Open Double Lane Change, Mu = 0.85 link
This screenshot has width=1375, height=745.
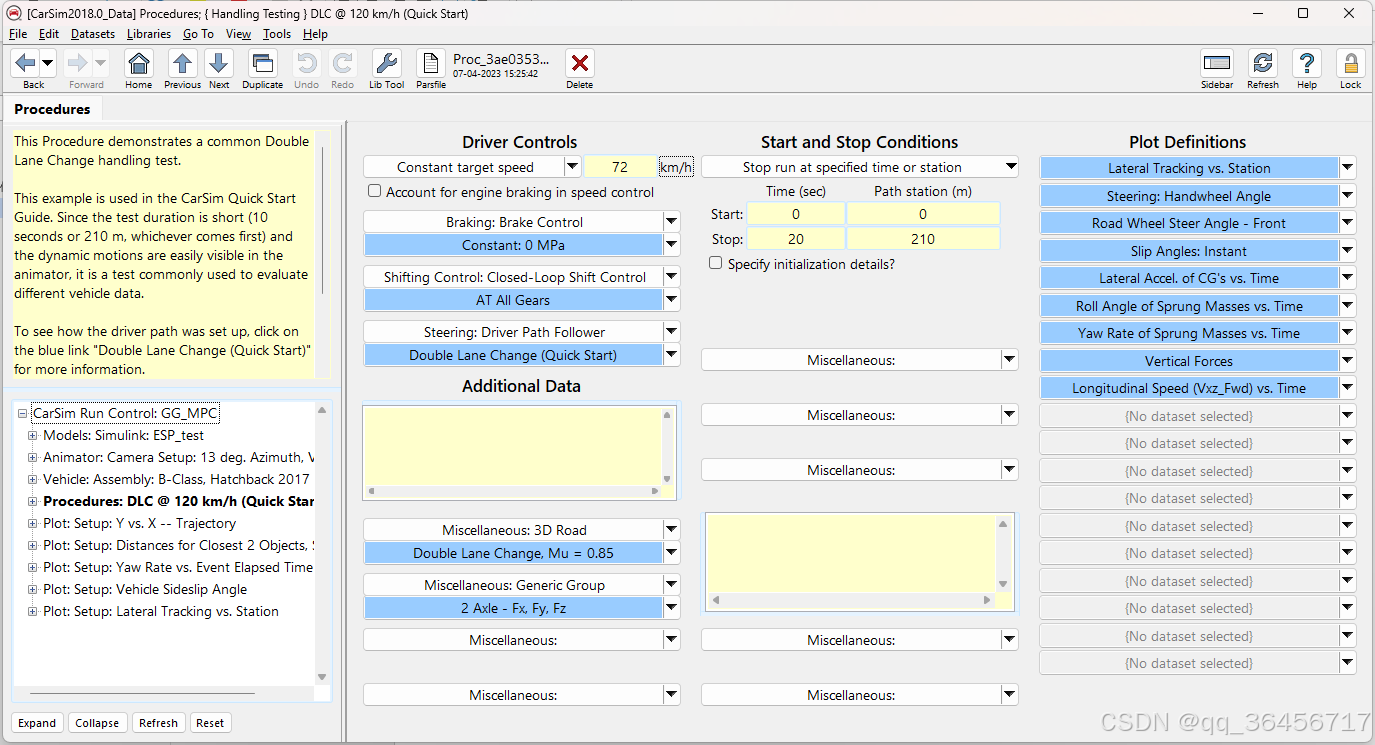(x=513, y=553)
